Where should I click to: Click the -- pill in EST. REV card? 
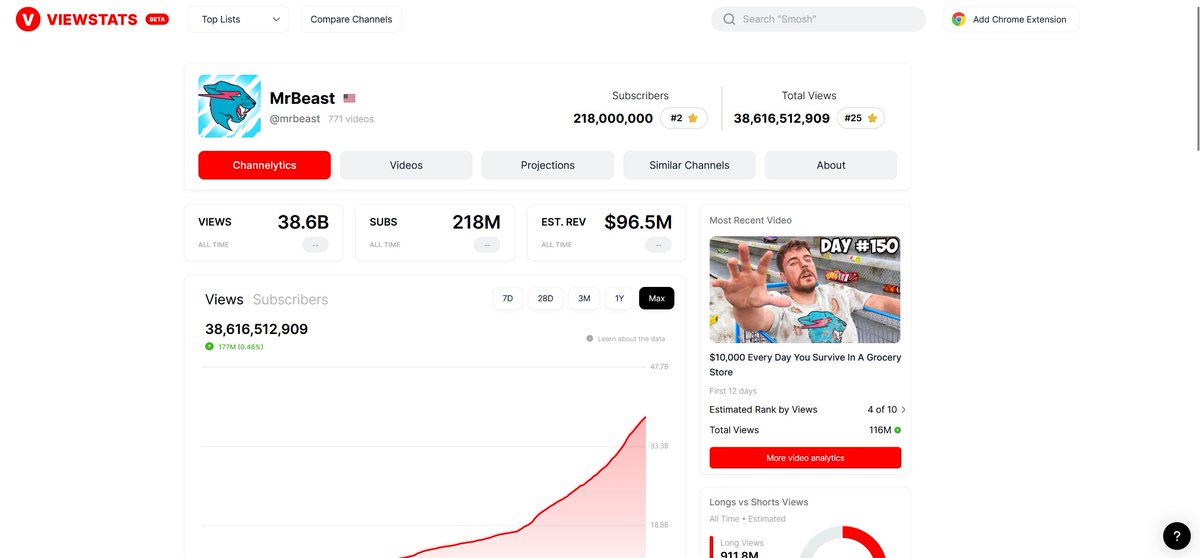[658, 245]
